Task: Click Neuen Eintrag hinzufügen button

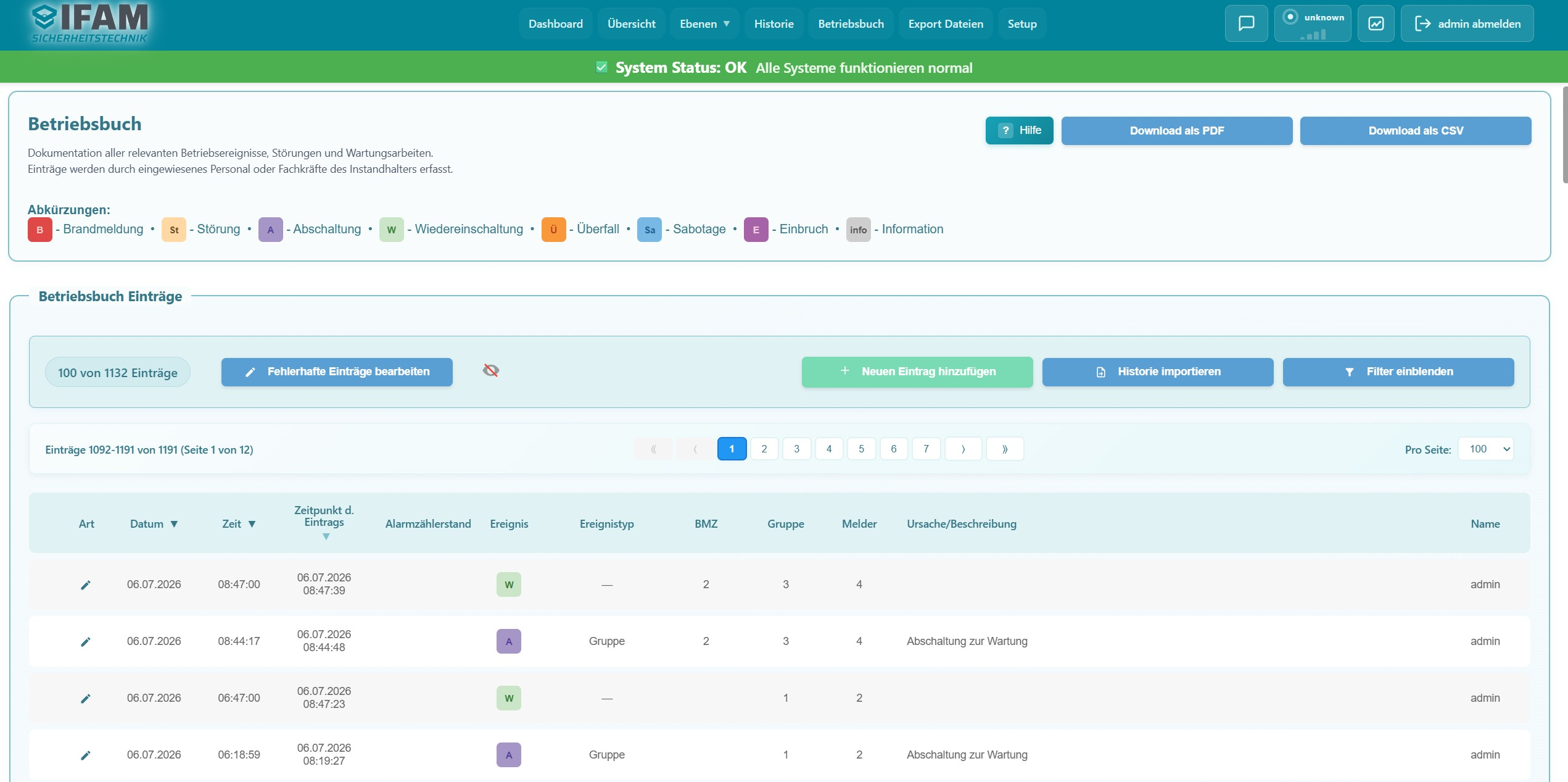Action: (x=917, y=372)
